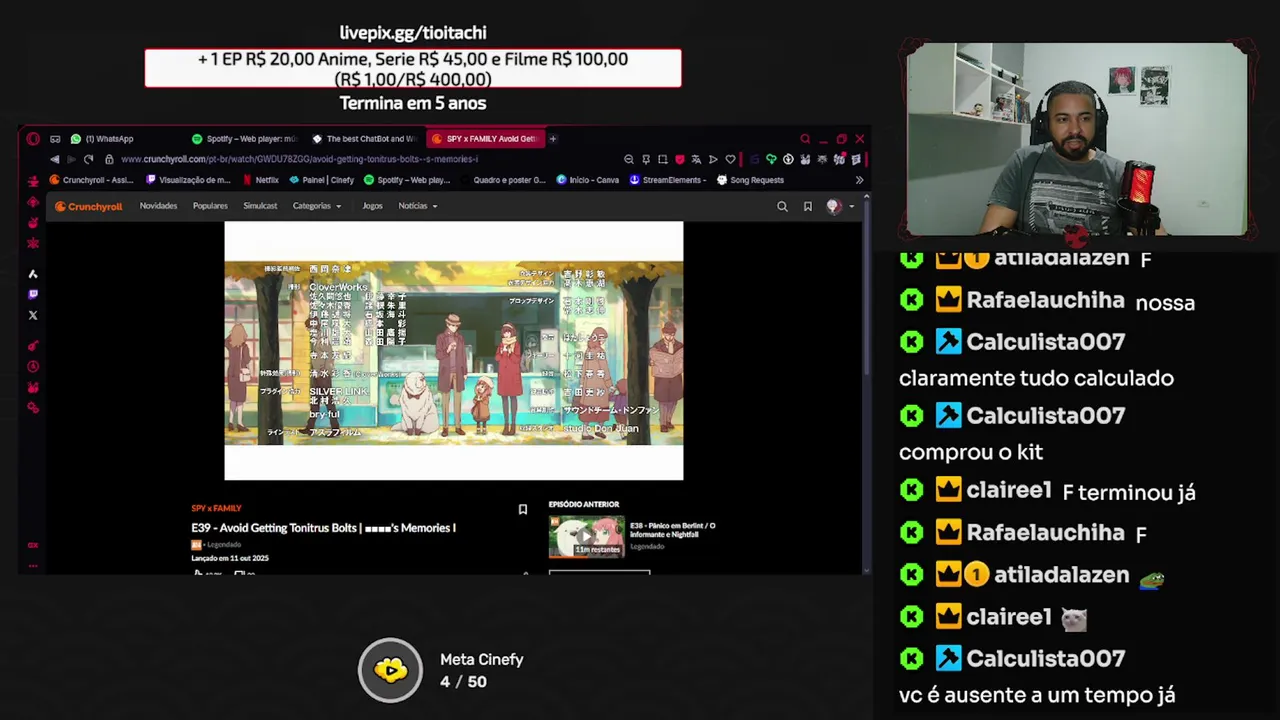
Task: Open the Twitch icon in browser sidebar
Action: click(33, 294)
